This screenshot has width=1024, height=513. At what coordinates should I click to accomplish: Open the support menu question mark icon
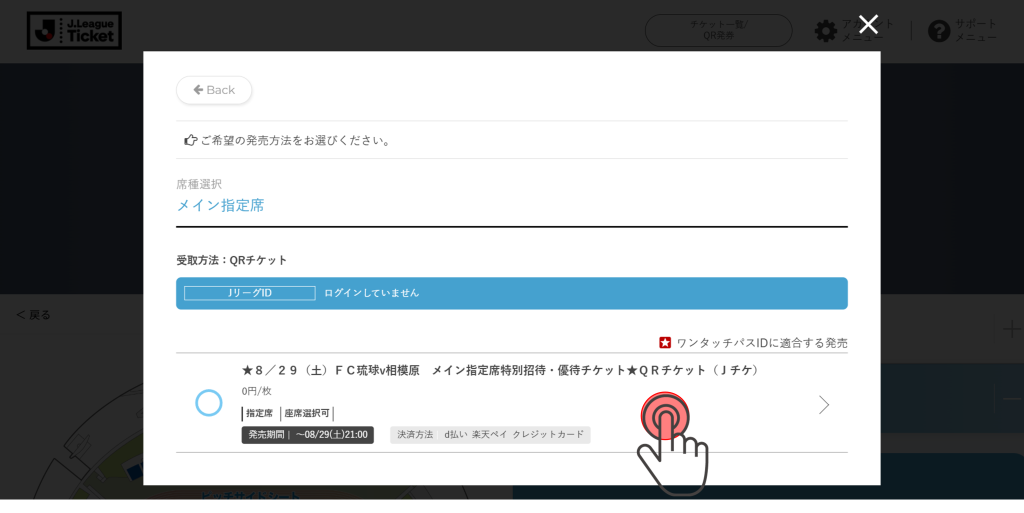pyautogui.click(x=939, y=31)
